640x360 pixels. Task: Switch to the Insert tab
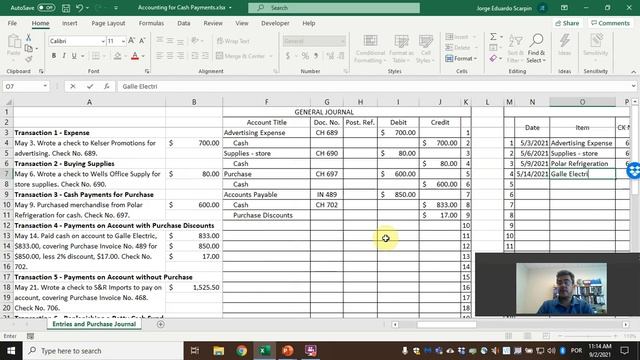pyautogui.click(x=70, y=23)
